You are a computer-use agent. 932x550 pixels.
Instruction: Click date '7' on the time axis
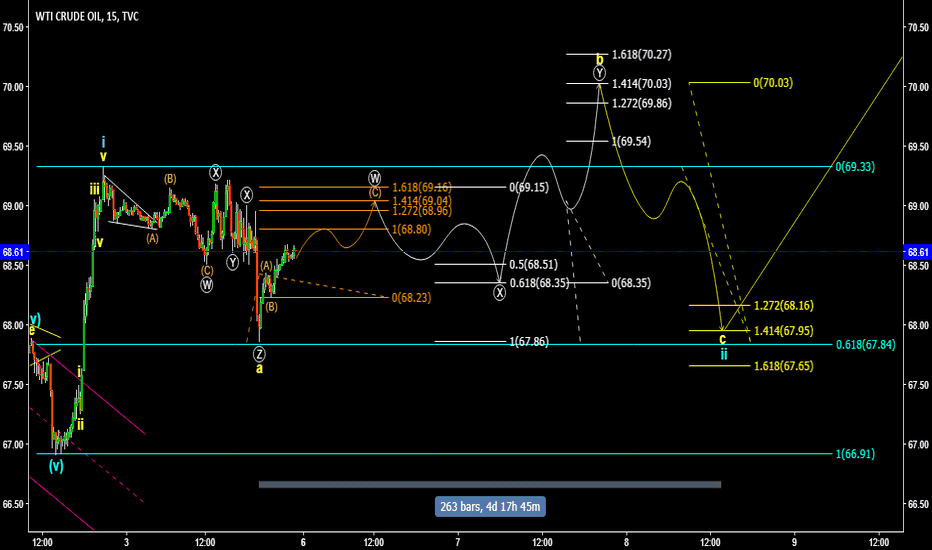[x=458, y=542]
